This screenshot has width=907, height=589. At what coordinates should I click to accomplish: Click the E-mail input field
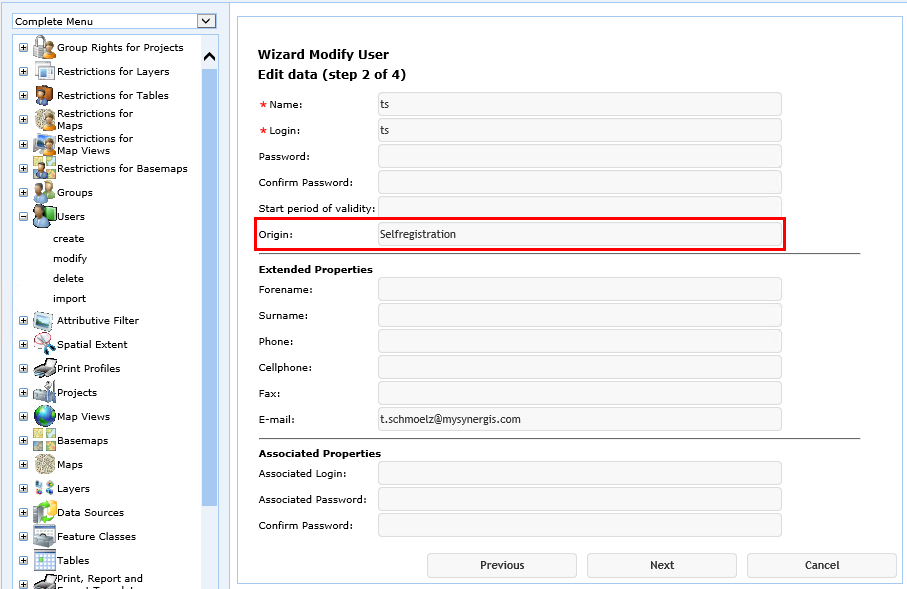pos(579,419)
